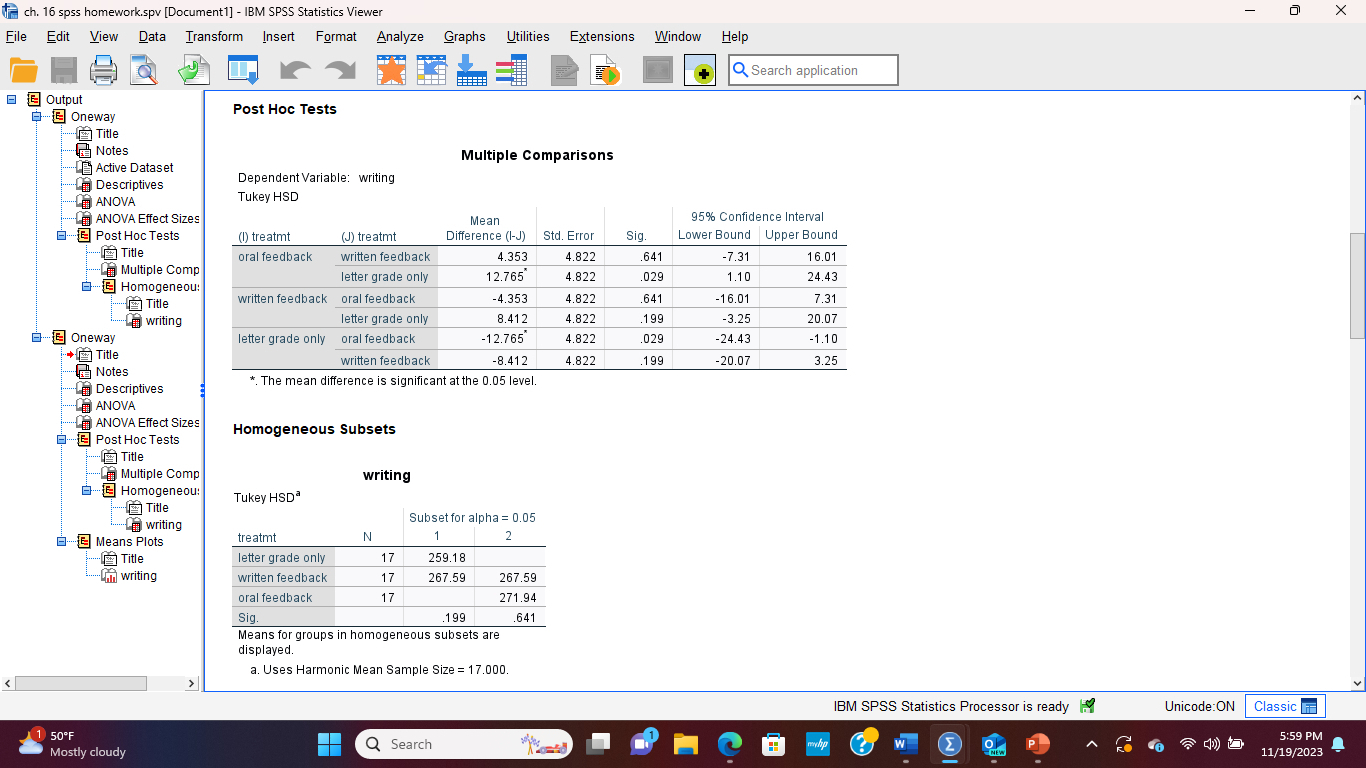
Task: Open Word from the taskbar
Action: click(x=906, y=744)
